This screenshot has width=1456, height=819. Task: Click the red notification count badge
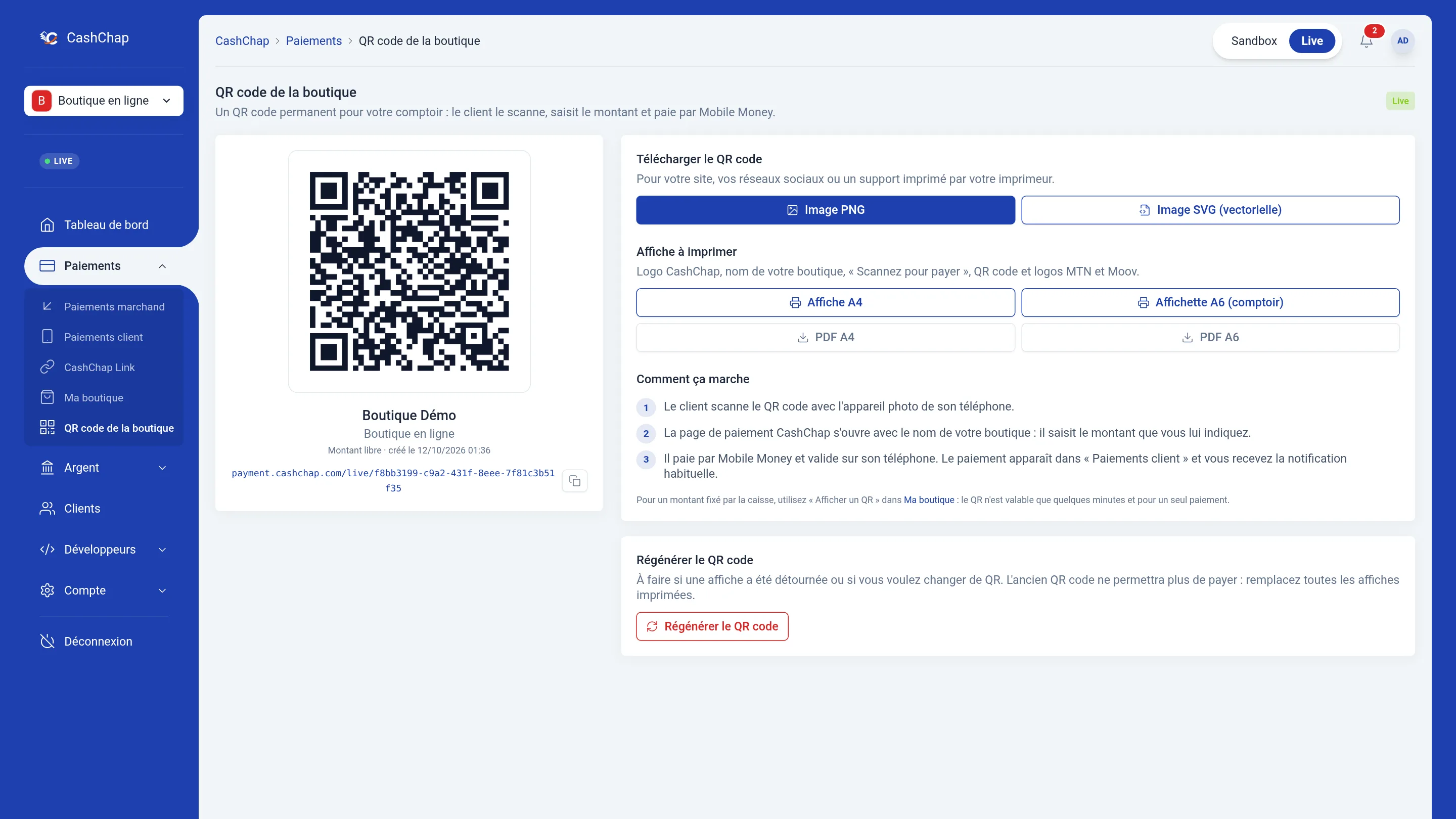click(1374, 30)
